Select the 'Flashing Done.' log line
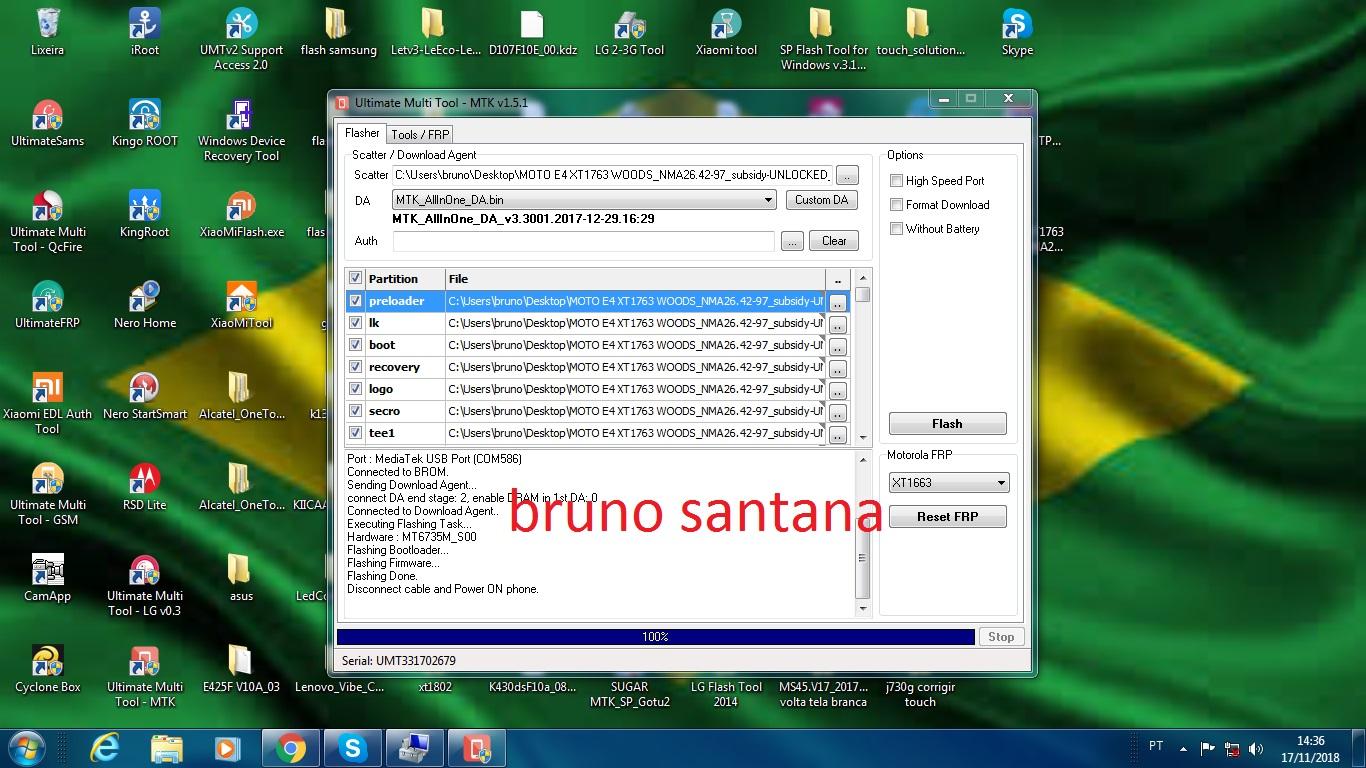The height and width of the screenshot is (768, 1366). [382, 576]
